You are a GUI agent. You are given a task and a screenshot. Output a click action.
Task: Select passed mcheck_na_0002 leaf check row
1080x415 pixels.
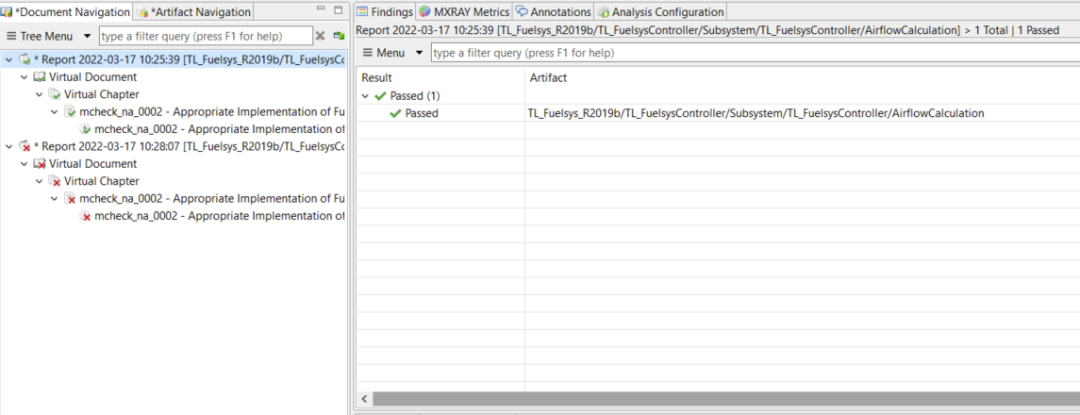tap(220, 129)
